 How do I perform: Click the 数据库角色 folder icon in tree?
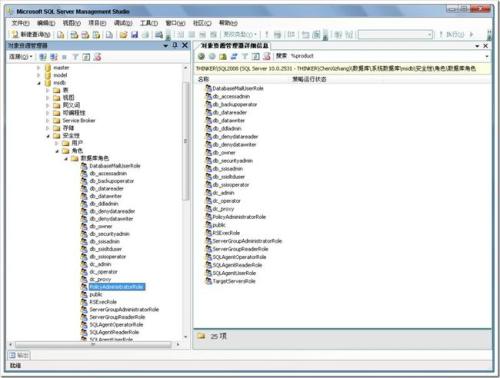click(75, 158)
